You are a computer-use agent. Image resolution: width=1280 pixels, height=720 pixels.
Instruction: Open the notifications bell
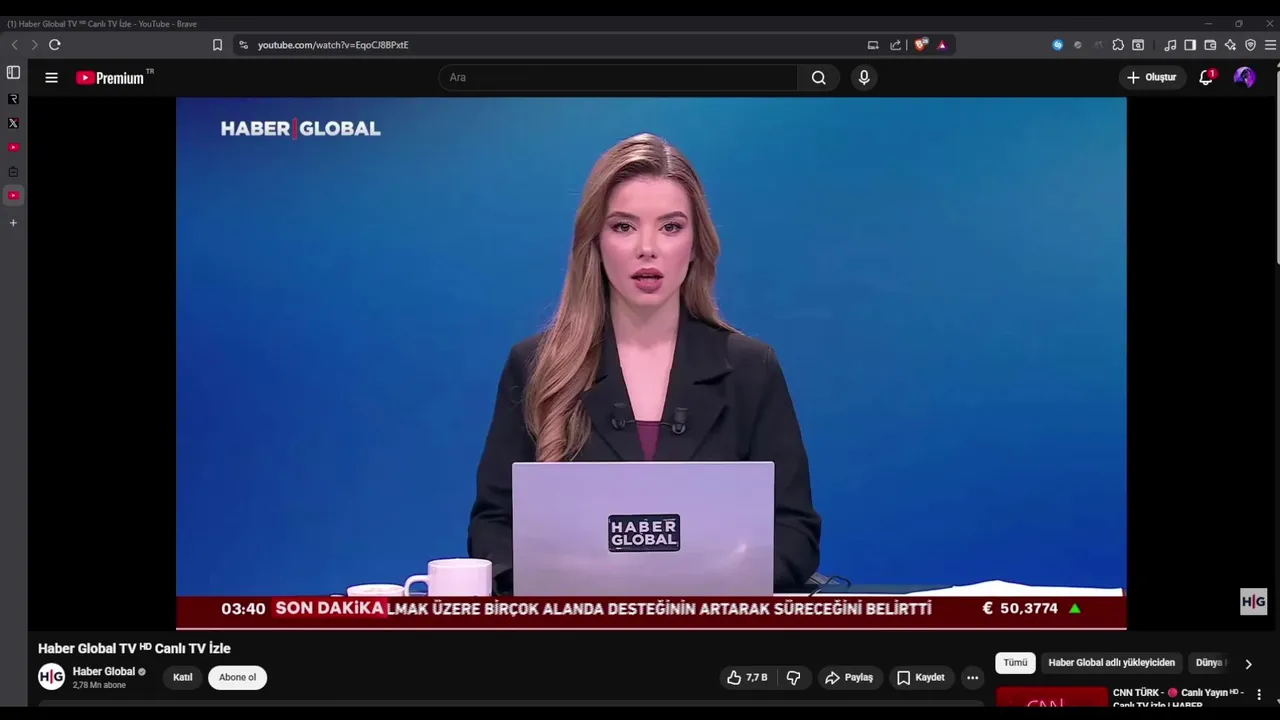pos(1206,77)
